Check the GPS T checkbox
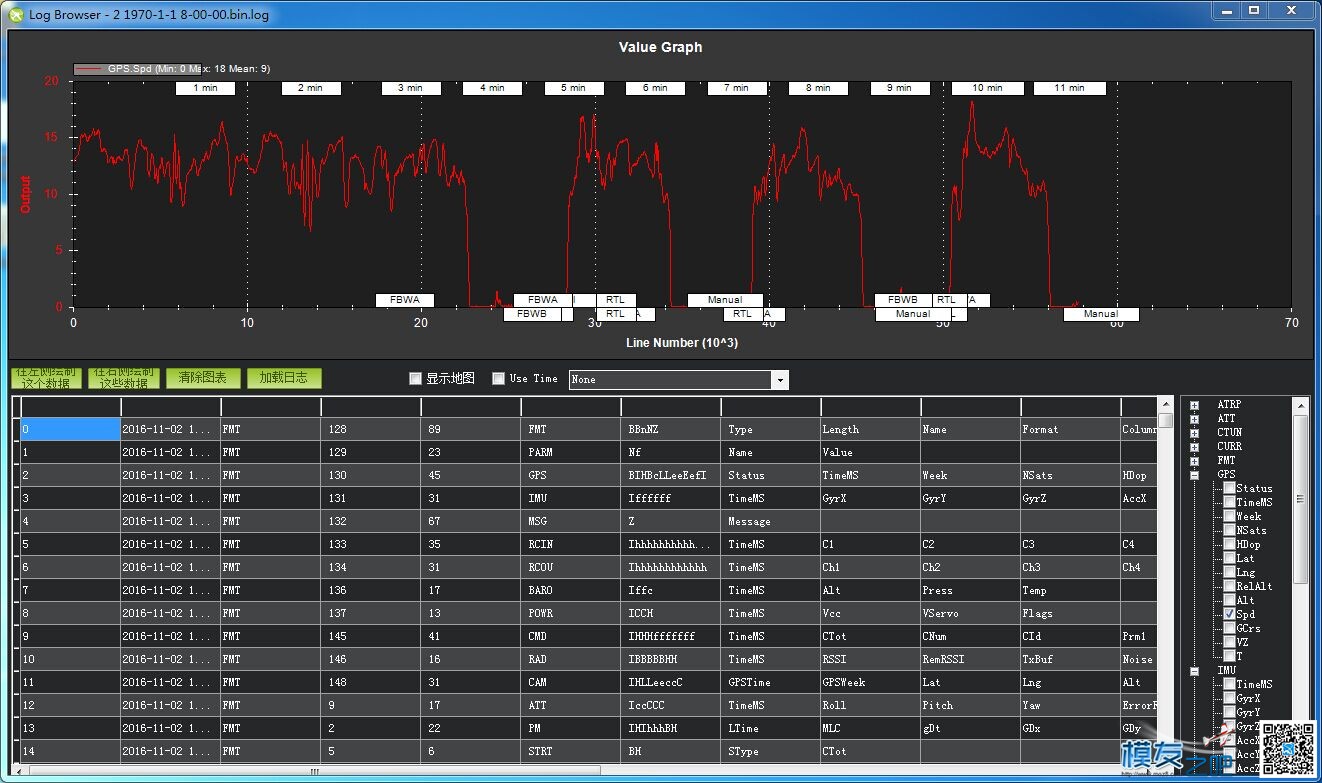Screen dimensions: 1322x783 click(1229, 656)
